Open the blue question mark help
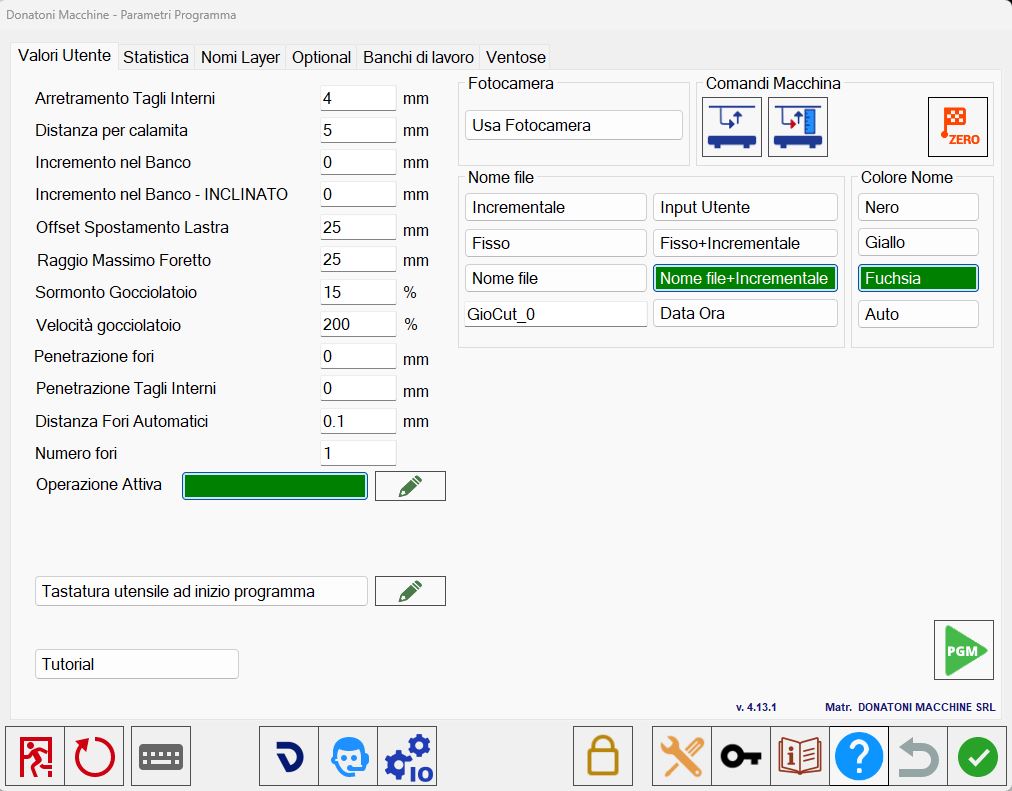This screenshot has height=791, width=1012. tap(858, 756)
